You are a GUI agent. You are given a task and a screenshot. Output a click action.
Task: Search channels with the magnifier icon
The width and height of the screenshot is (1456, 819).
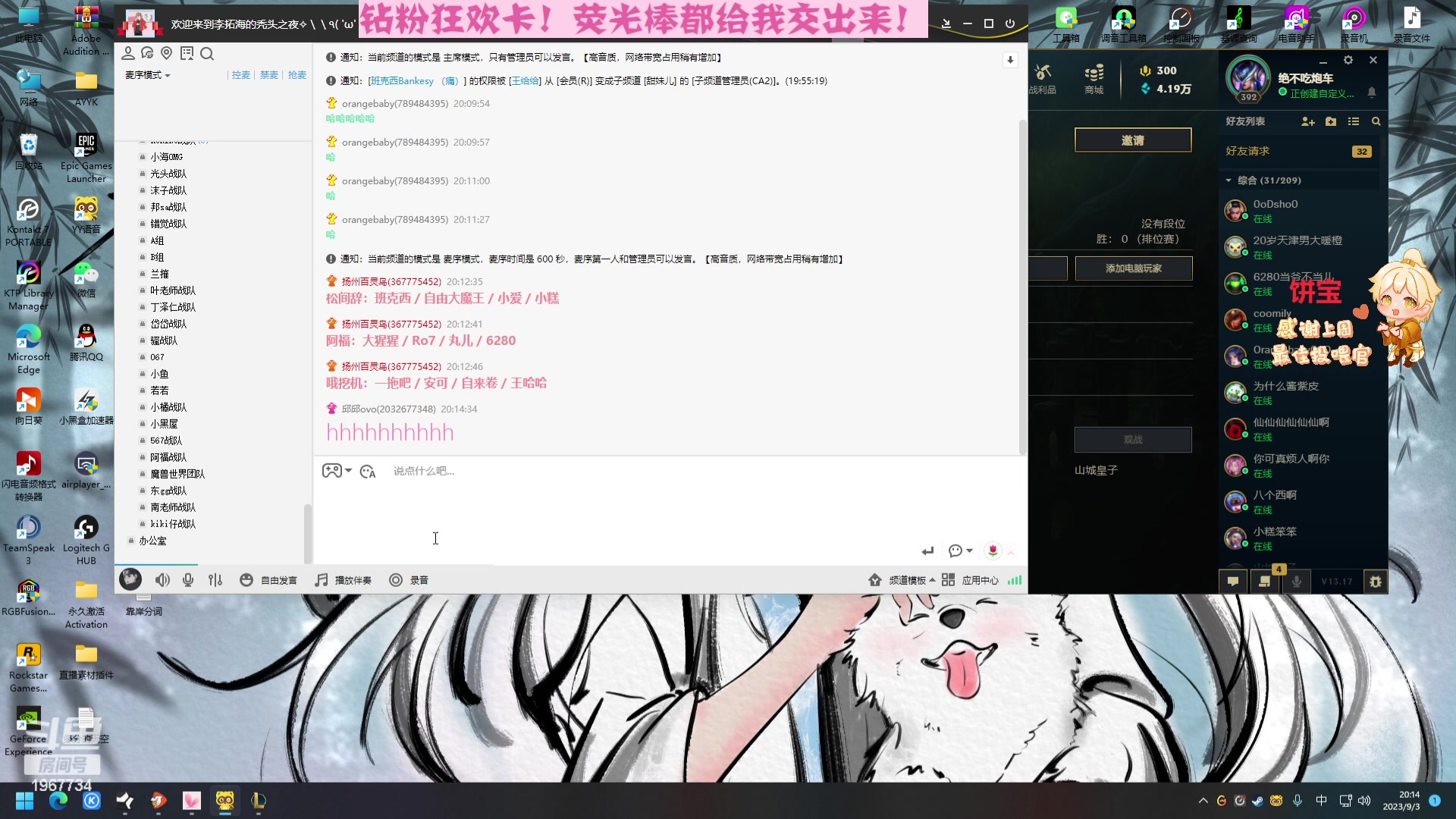pyautogui.click(x=207, y=53)
